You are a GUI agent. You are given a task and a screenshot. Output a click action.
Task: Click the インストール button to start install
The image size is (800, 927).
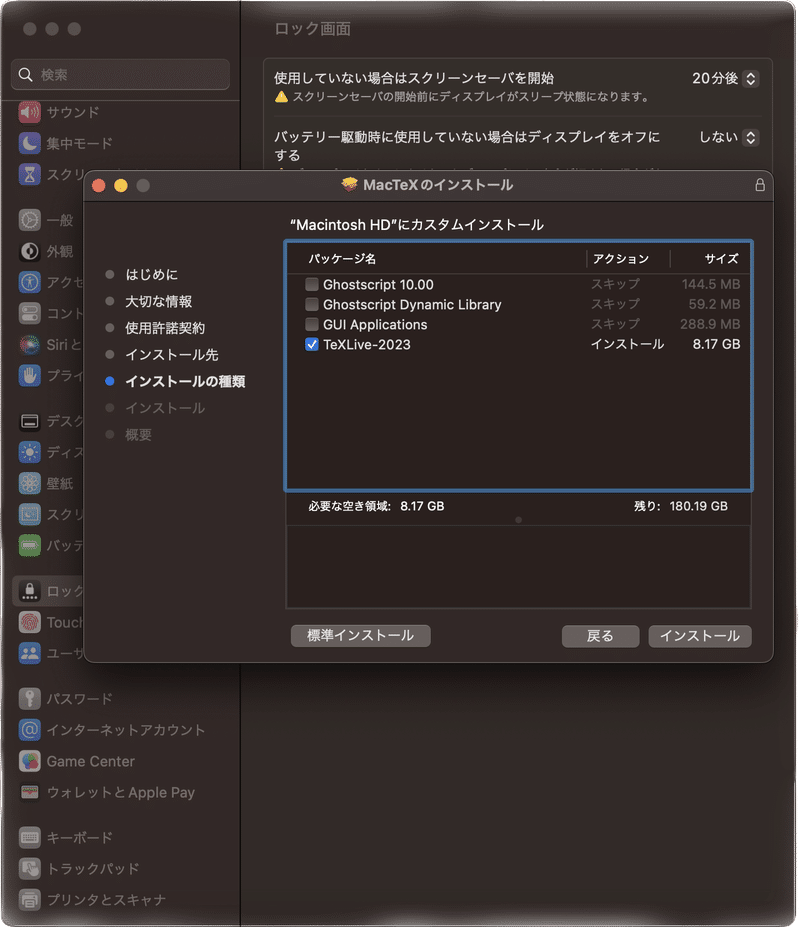(699, 636)
